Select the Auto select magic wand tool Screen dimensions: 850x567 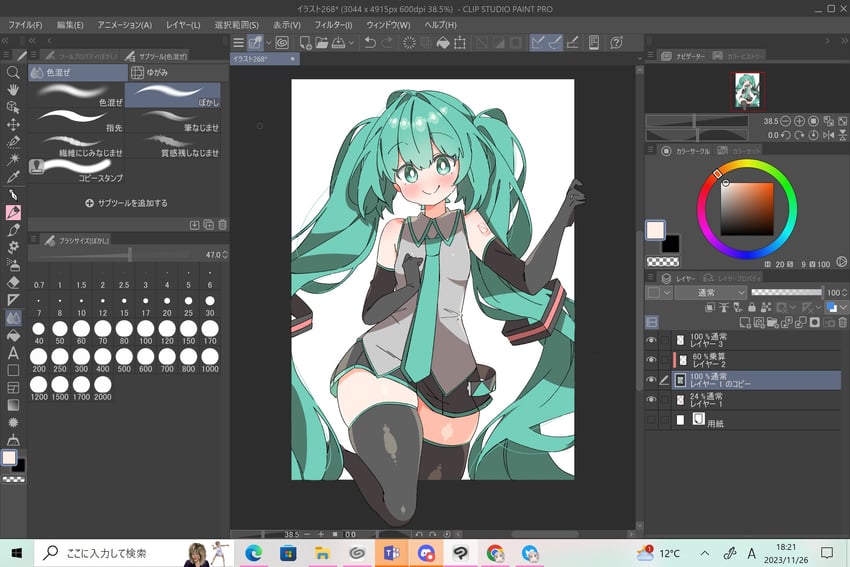13,159
